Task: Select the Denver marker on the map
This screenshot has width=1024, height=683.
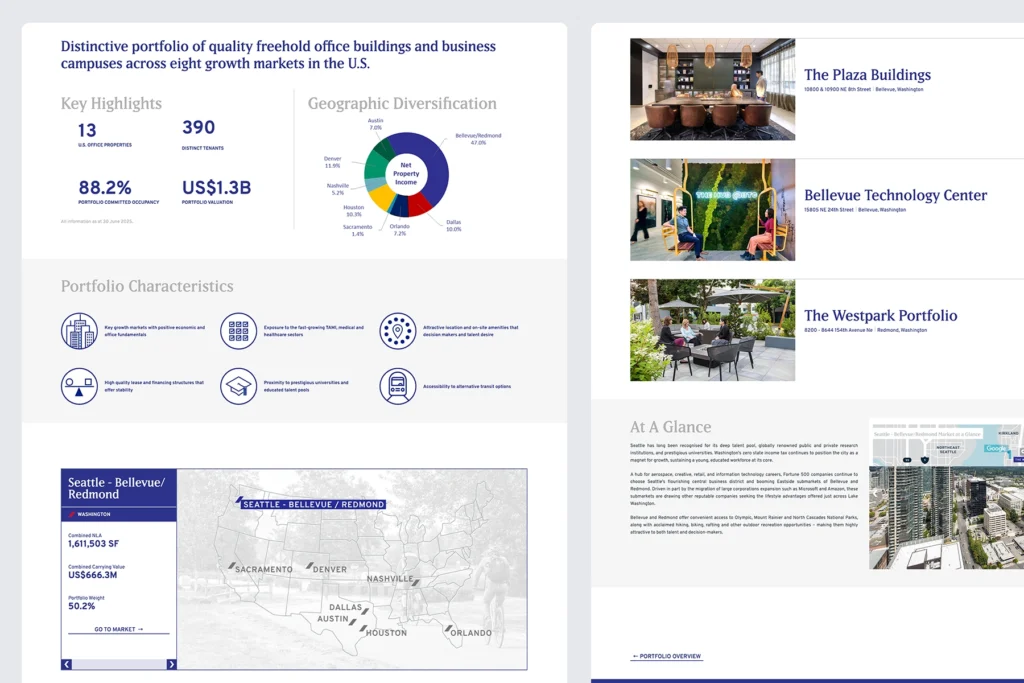Action: (309, 566)
